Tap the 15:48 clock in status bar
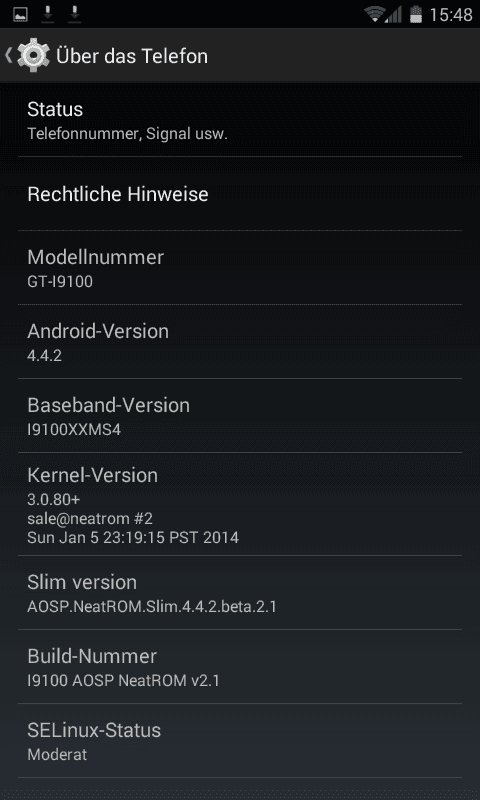Viewport: 480px width, 800px height. 450,14
